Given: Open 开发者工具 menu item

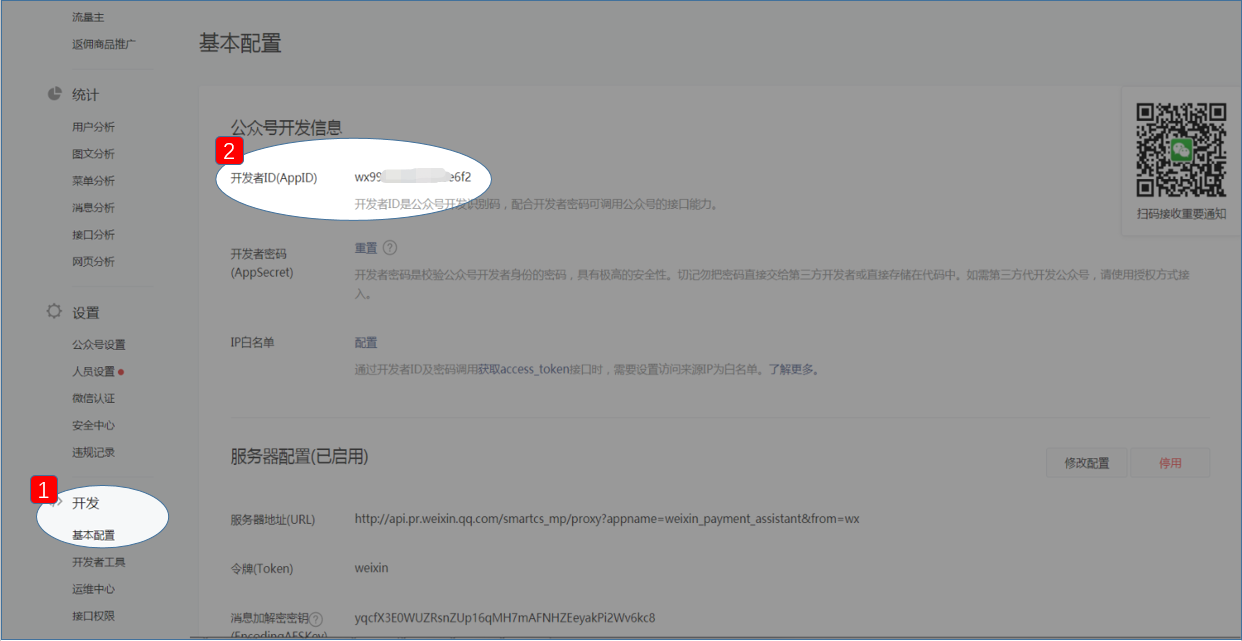Looking at the screenshot, I should [99, 563].
